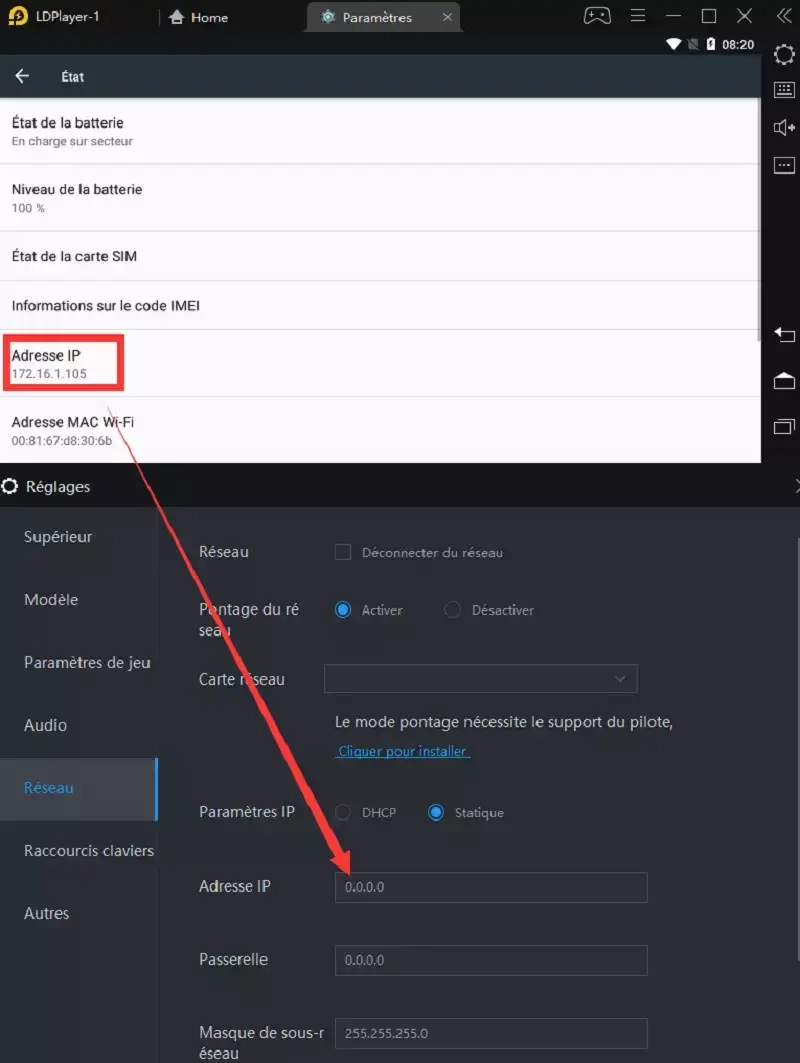Choose the DHCP radio option
The image size is (800, 1063).
(x=343, y=812)
